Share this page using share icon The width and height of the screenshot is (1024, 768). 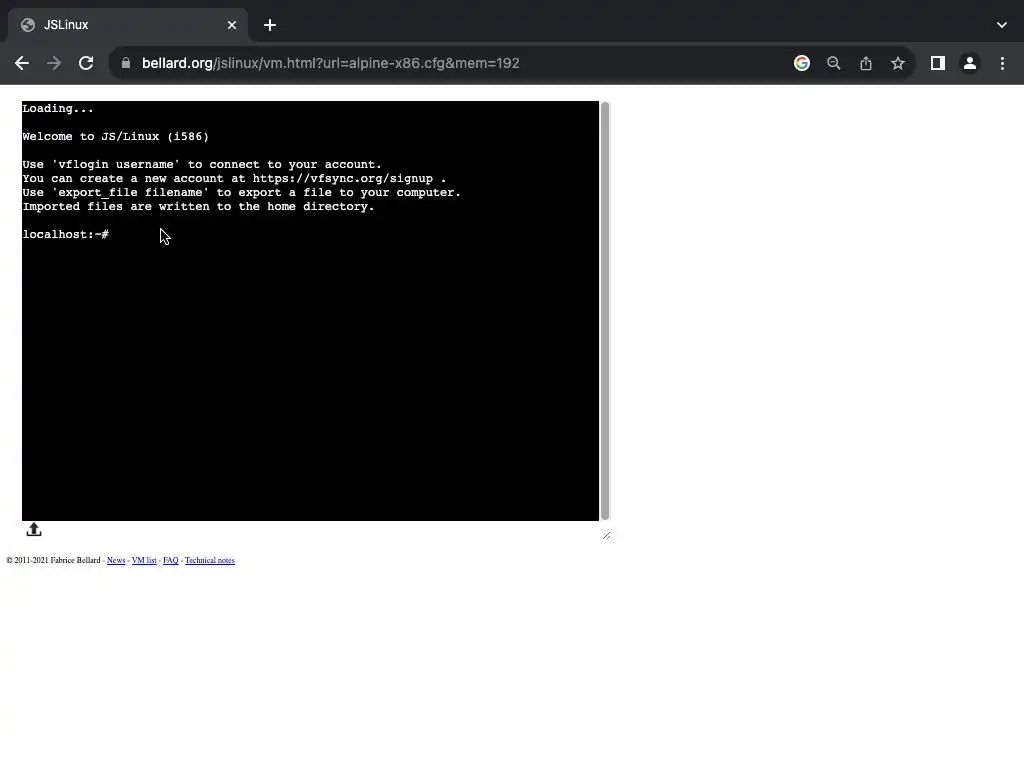pos(866,63)
